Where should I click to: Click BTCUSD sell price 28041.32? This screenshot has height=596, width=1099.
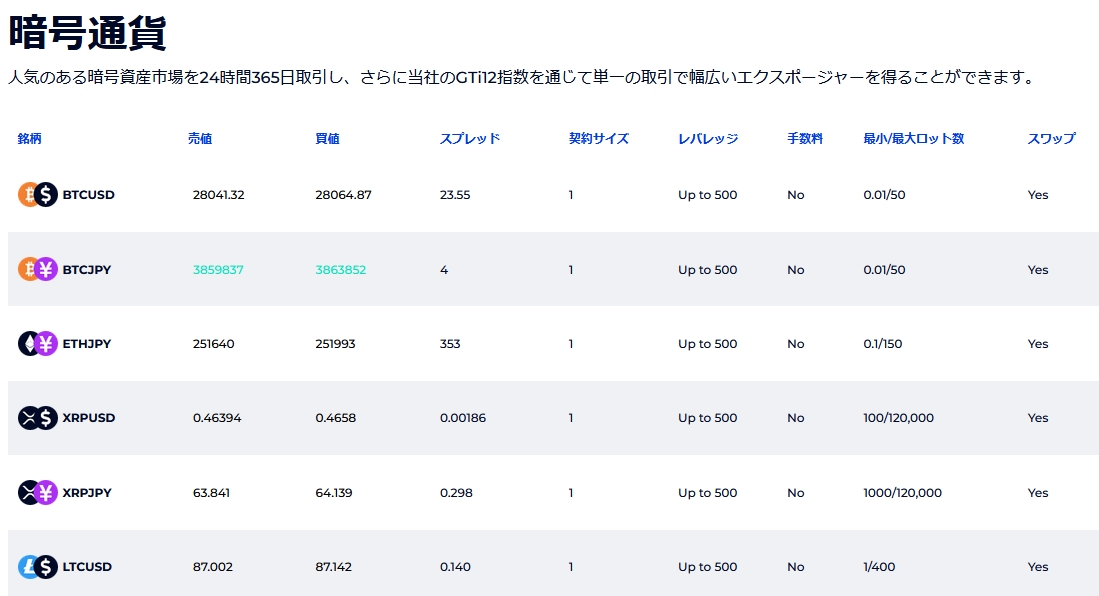coord(219,195)
